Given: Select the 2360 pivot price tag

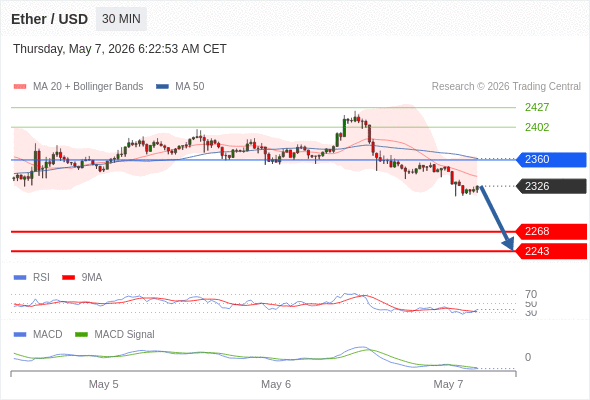Looking at the screenshot, I should click(551, 160).
